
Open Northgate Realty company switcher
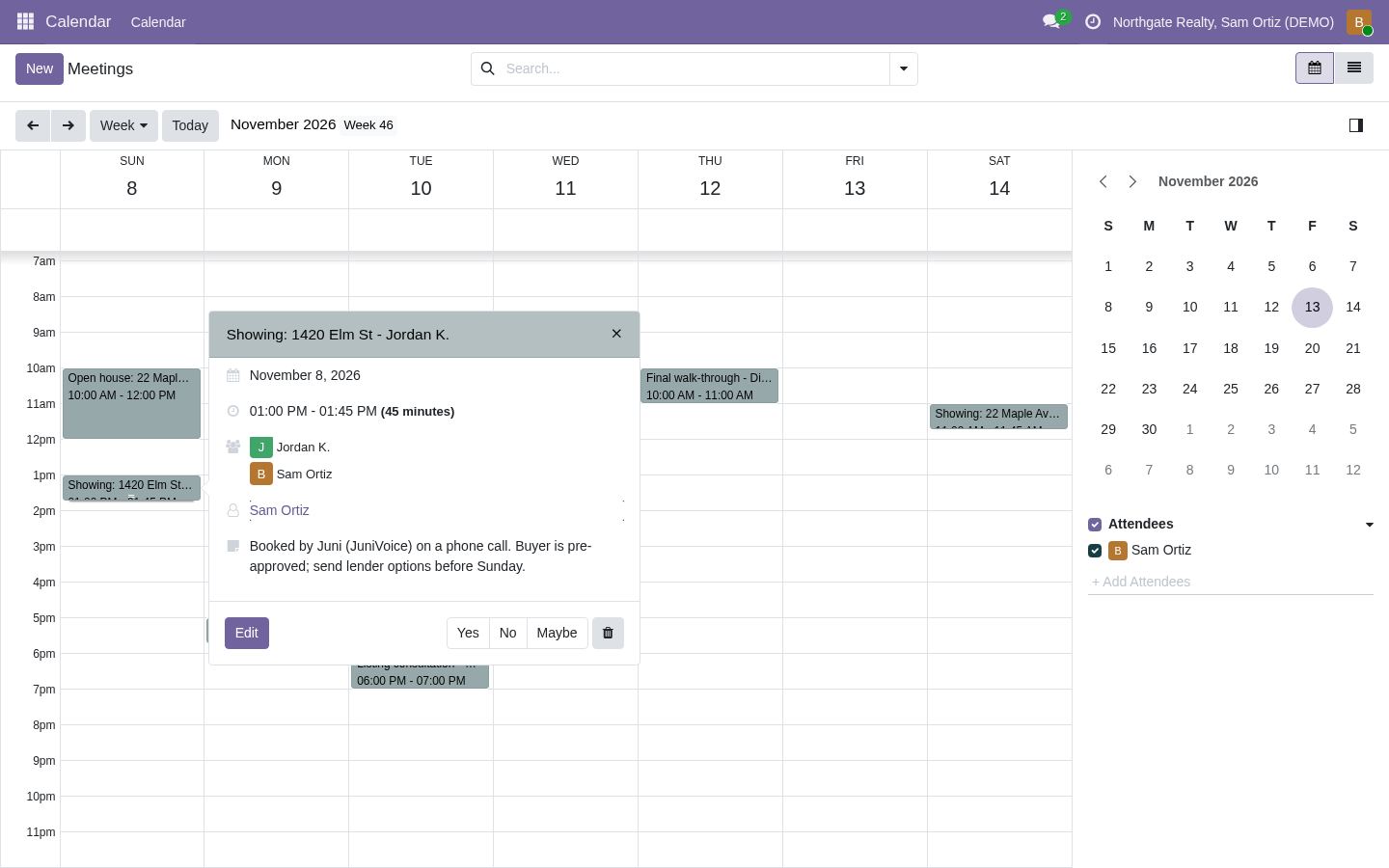[1223, 22]
